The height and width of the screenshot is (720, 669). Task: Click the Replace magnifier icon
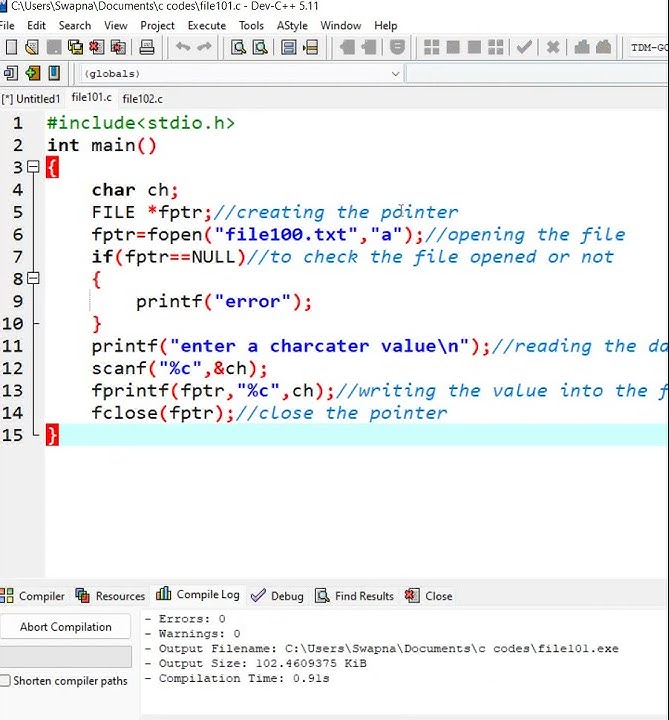[x=260, y=47]
